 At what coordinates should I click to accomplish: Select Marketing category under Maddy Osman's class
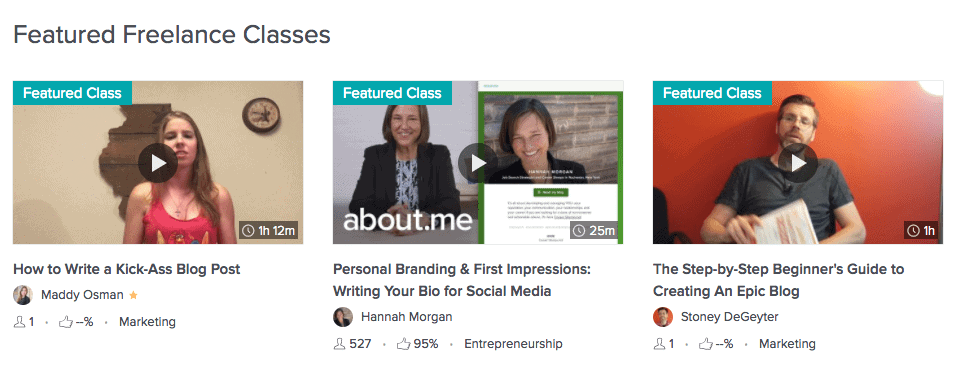pos(147,322)
